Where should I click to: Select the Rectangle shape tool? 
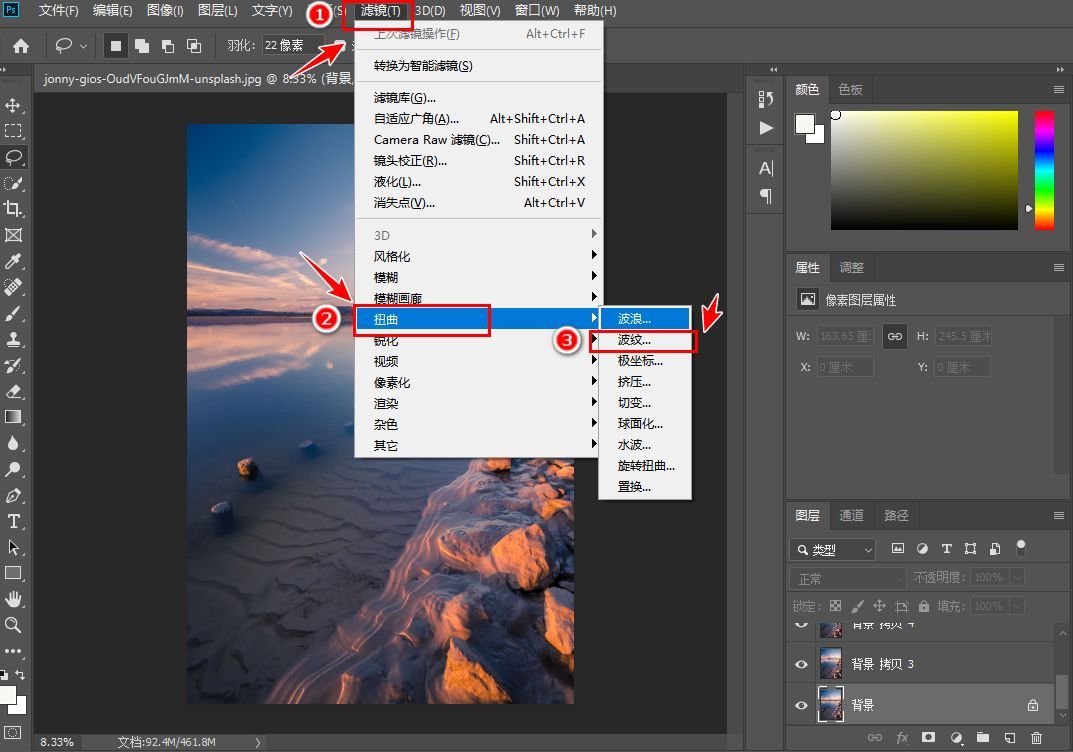tap(13, 573)
